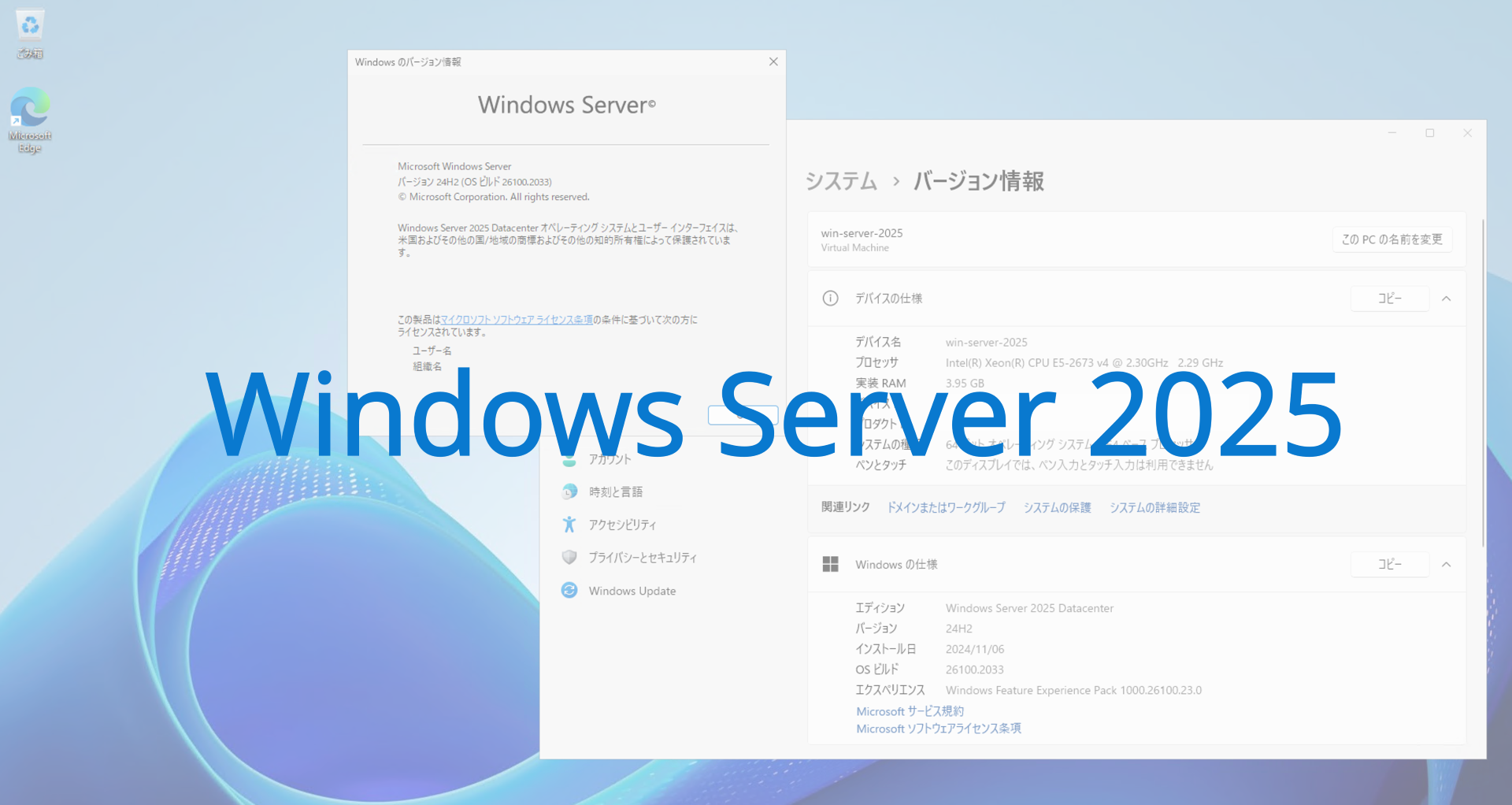Open the Recycle Bin desktop icon

point(30,33)
